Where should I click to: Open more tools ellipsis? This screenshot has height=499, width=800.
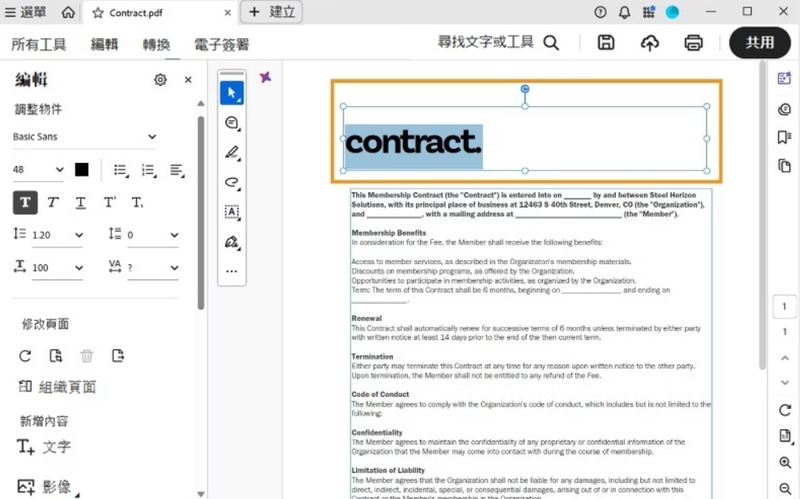[232, 271]
